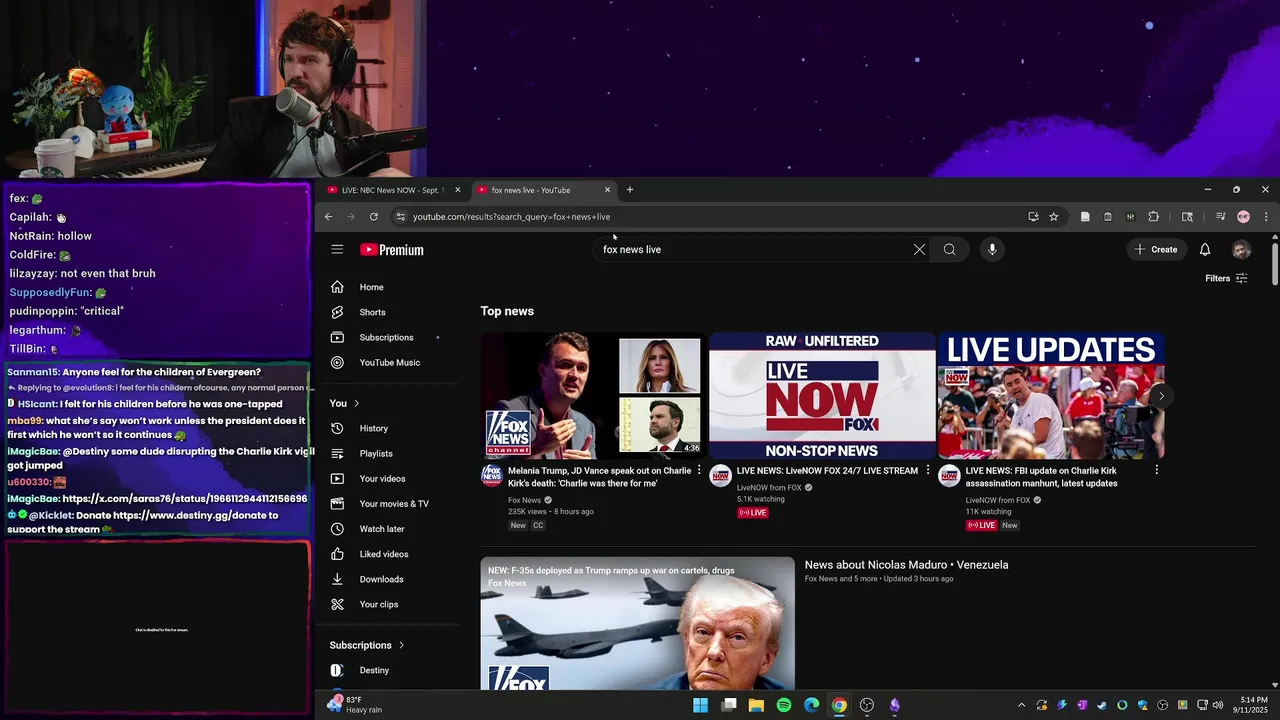Open options for LiveNOW FOX 24/7 stream
The height and width of the screenshot is (720, 1280).
click(x=928, y=470)
